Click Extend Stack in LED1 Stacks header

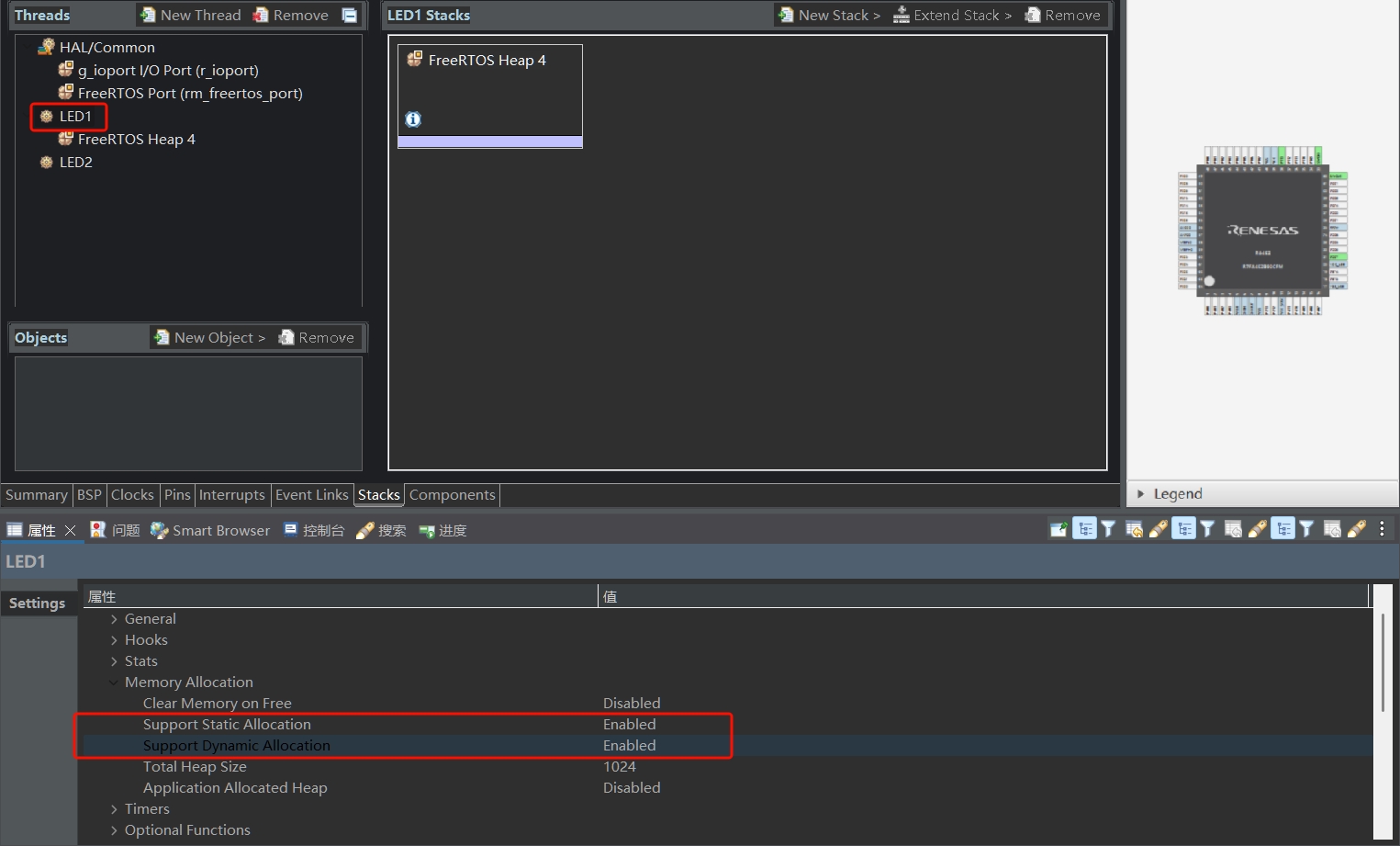pyautogui.click(x=952, y=15)
